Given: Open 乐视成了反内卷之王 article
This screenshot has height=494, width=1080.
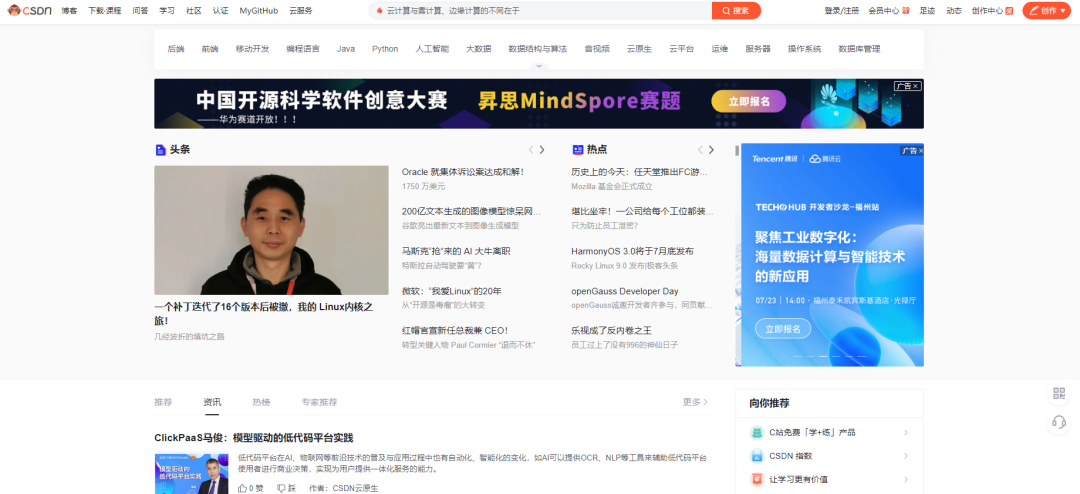Looking at the screenshot, I should coord(611,331).
